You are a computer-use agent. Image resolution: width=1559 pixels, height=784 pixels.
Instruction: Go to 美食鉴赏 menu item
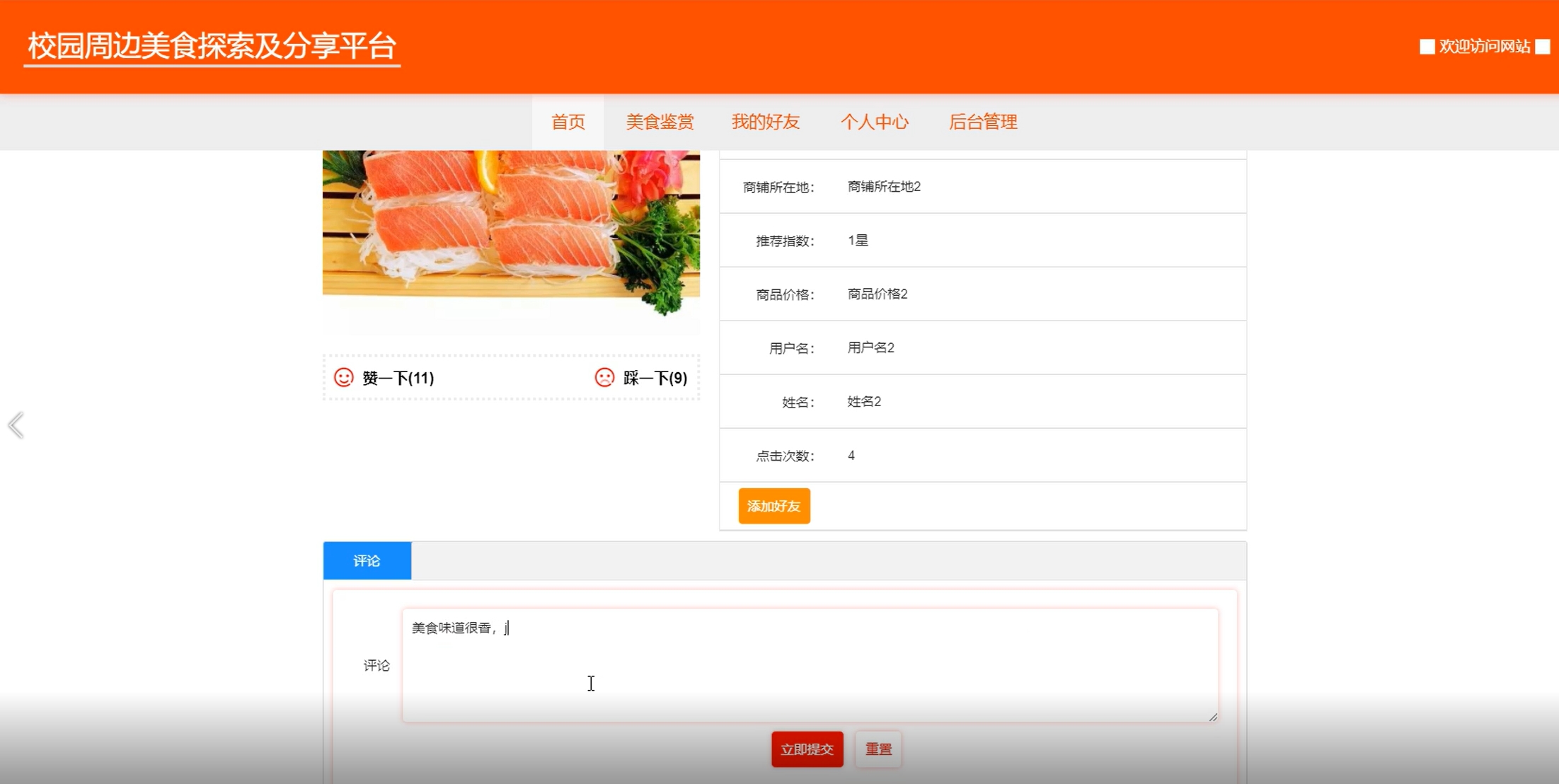(x=660, y=122)
